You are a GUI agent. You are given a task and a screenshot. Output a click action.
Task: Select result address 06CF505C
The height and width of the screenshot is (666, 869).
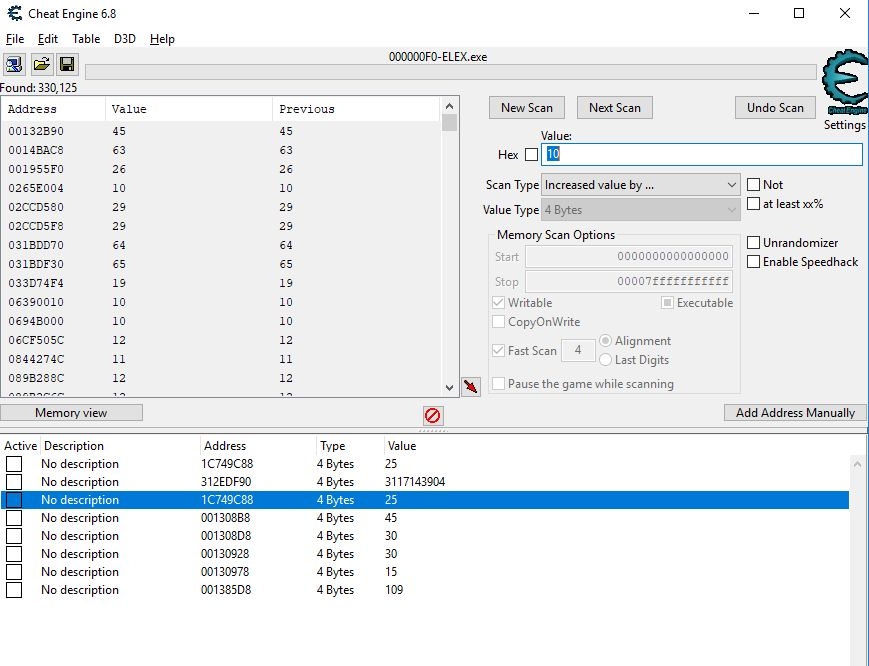tap(36, 340)
